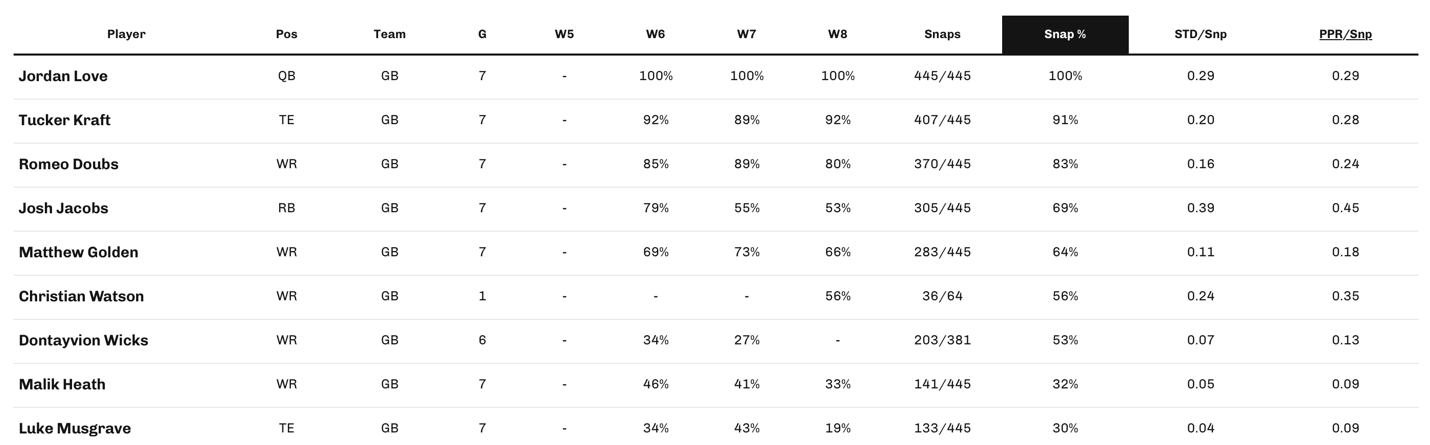Sort by W8 column header
This screenshot has height=445, width=1430.
(x=837, y=34)
